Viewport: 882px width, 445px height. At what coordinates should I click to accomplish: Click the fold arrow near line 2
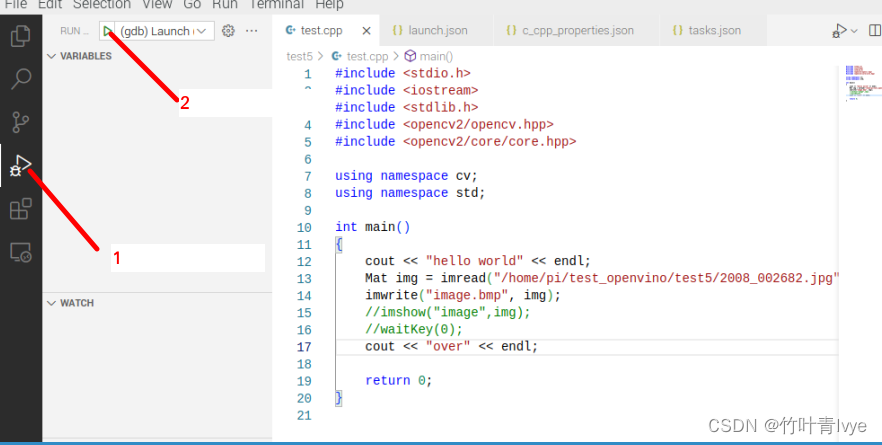[307, 90]
